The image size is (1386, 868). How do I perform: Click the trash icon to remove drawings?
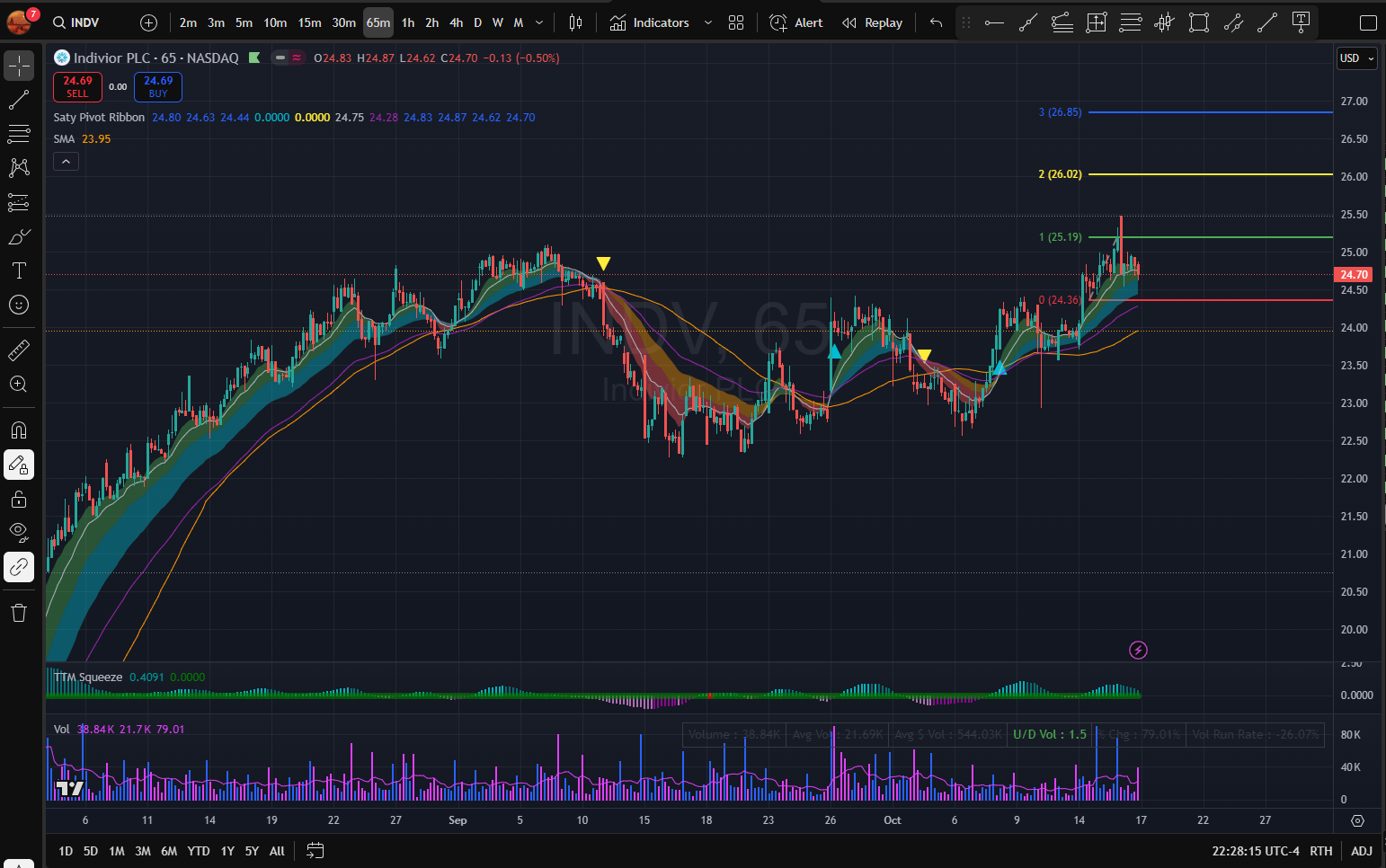click(19, 613)
